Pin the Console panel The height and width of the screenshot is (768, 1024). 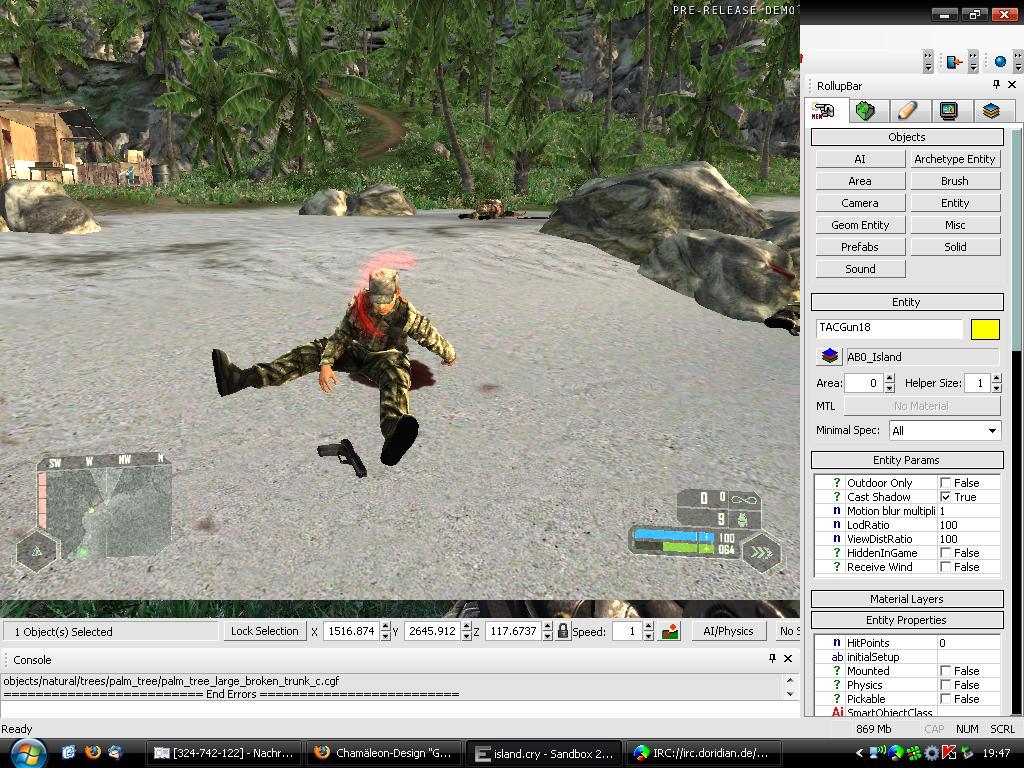773,658
